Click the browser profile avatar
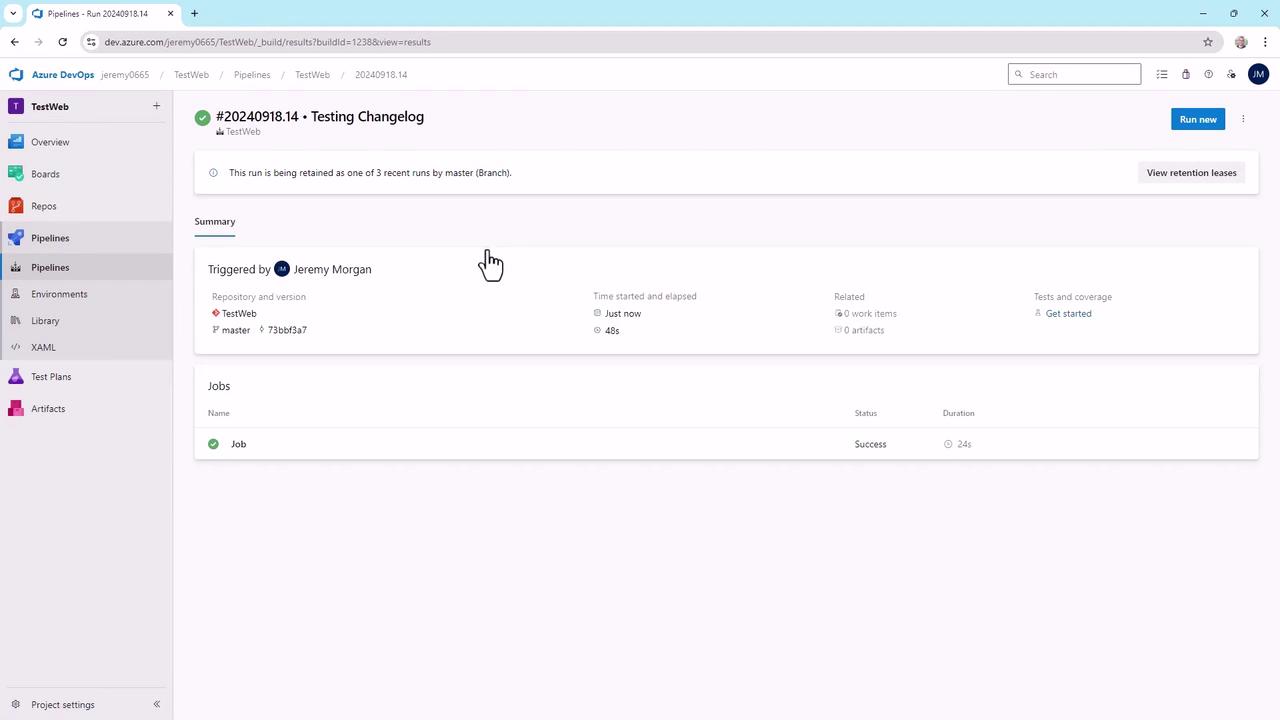1280x720 pixels. (x=1241, y=42)
